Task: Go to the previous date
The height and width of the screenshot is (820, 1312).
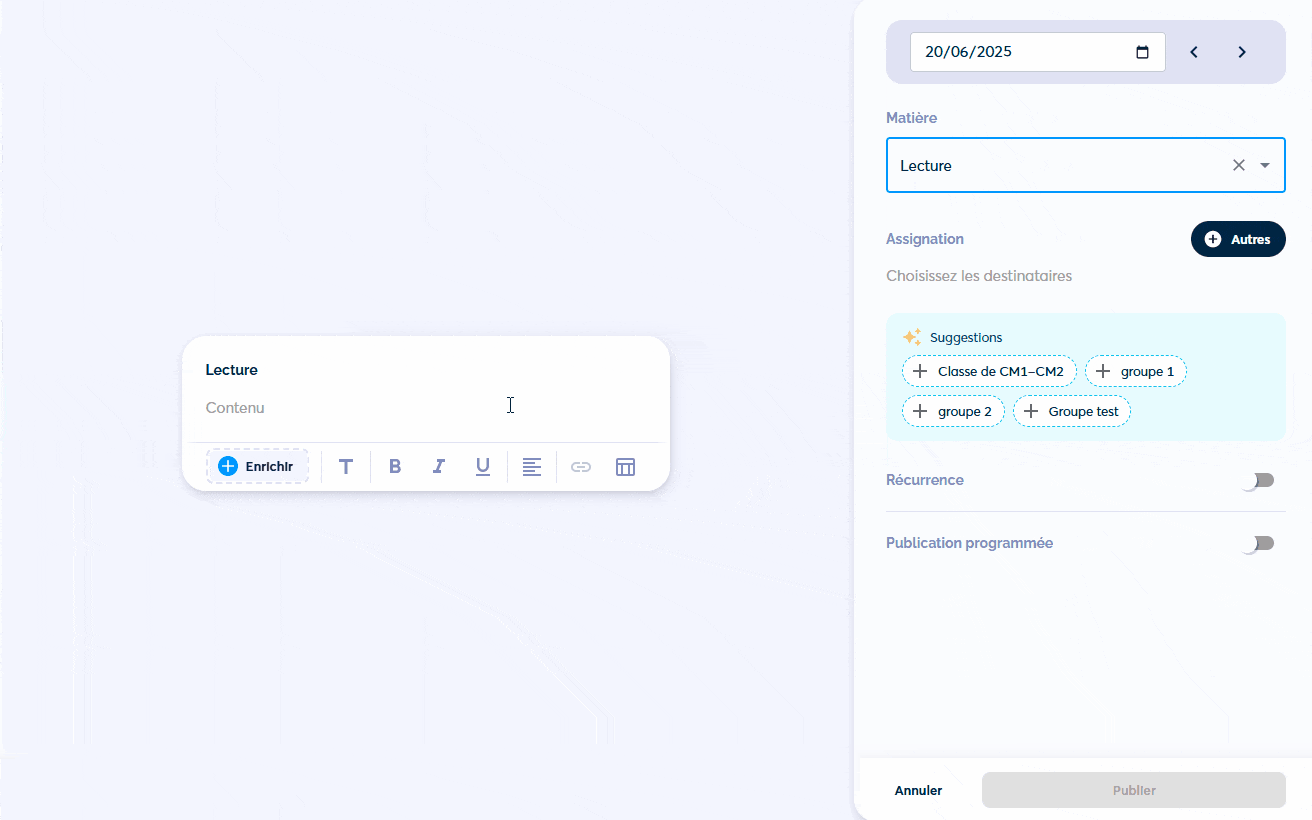Action: [x=1194, y=52]
